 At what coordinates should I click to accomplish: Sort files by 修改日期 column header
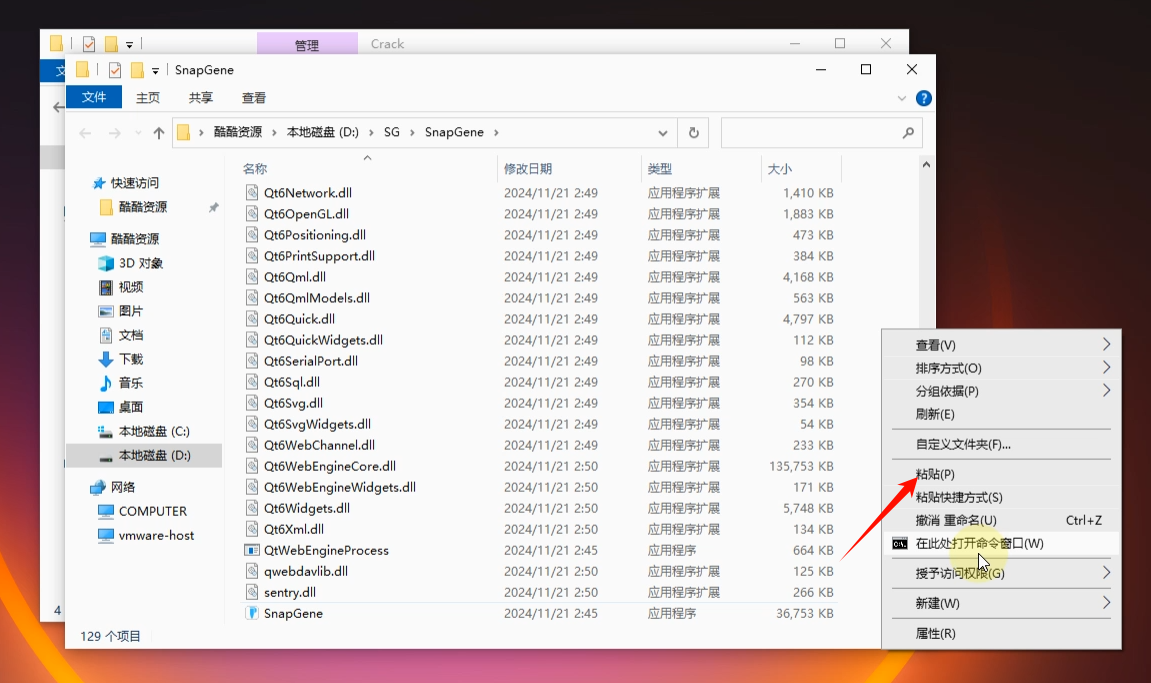(x=528, y=169)
